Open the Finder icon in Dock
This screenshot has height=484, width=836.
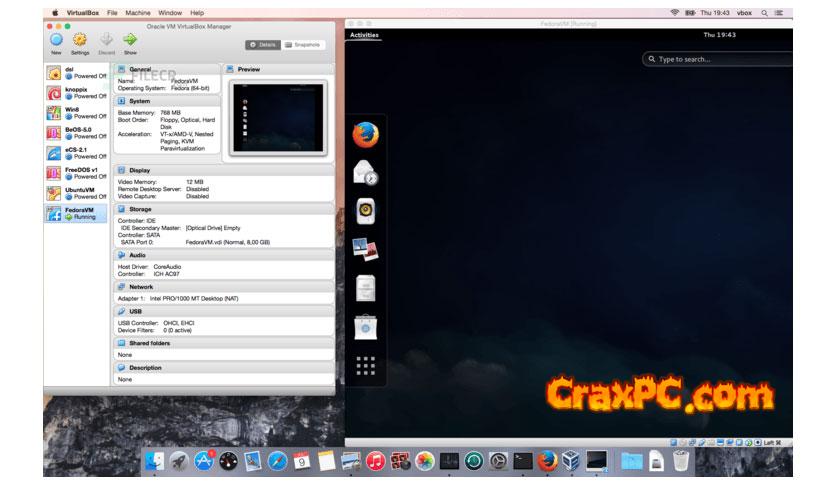155,461
